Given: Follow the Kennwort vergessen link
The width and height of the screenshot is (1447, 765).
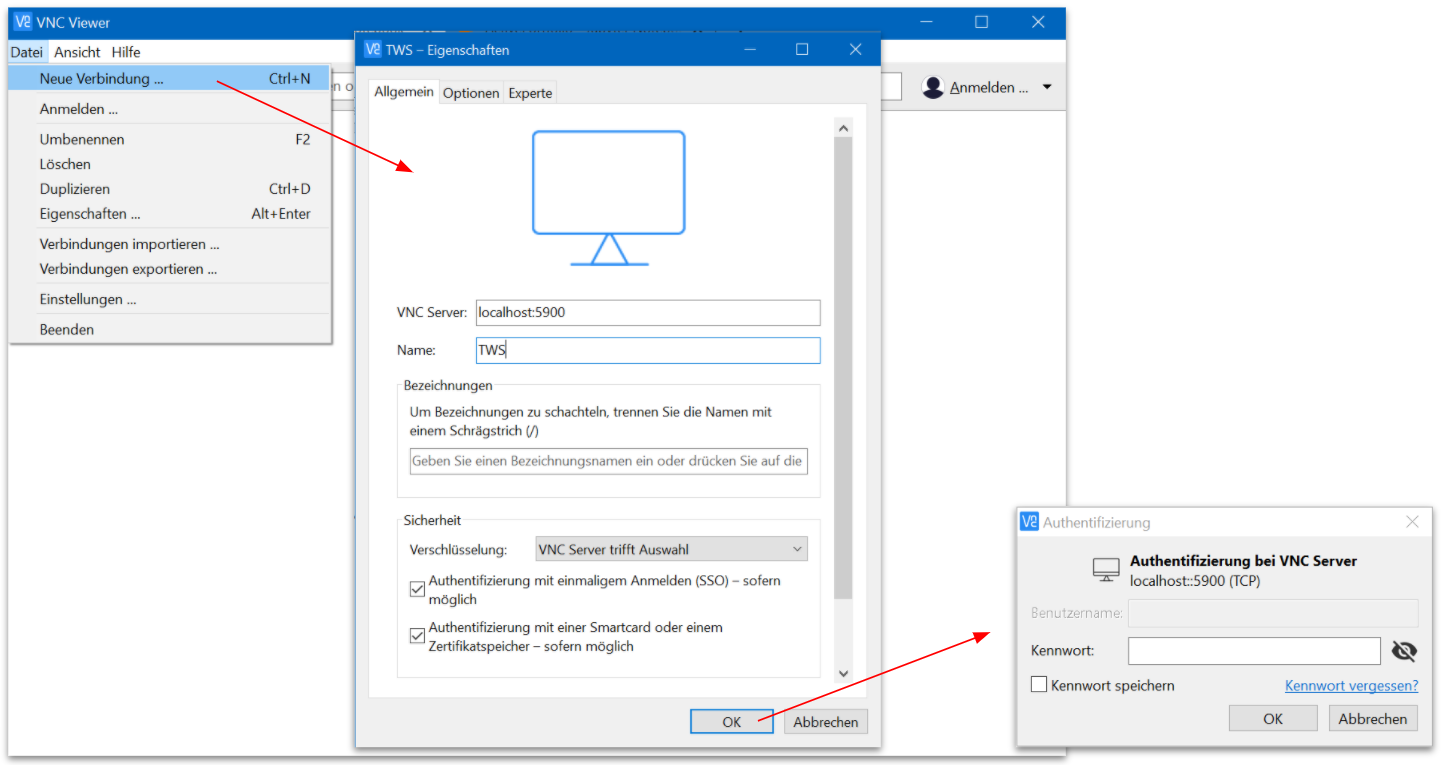Looking at the screenshot, I should click(1351, 685).
